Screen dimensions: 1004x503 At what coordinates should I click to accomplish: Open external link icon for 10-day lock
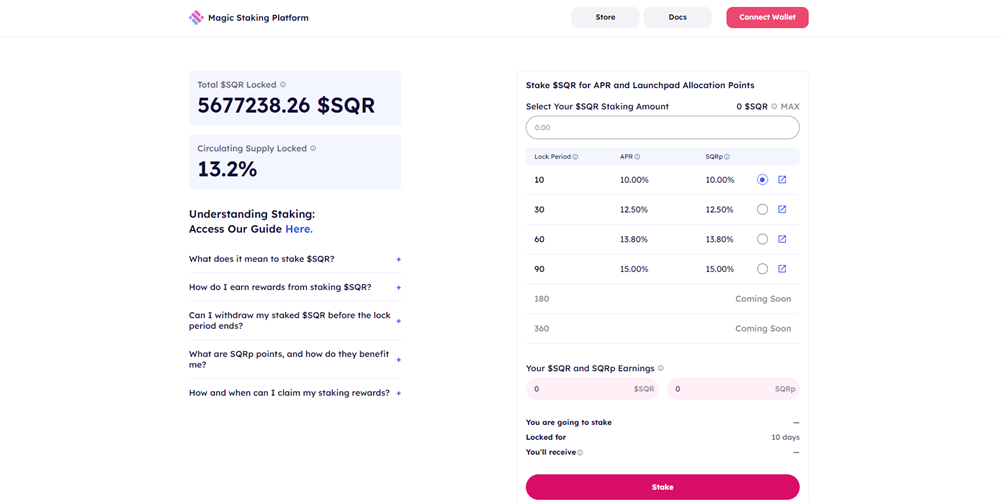782,180
